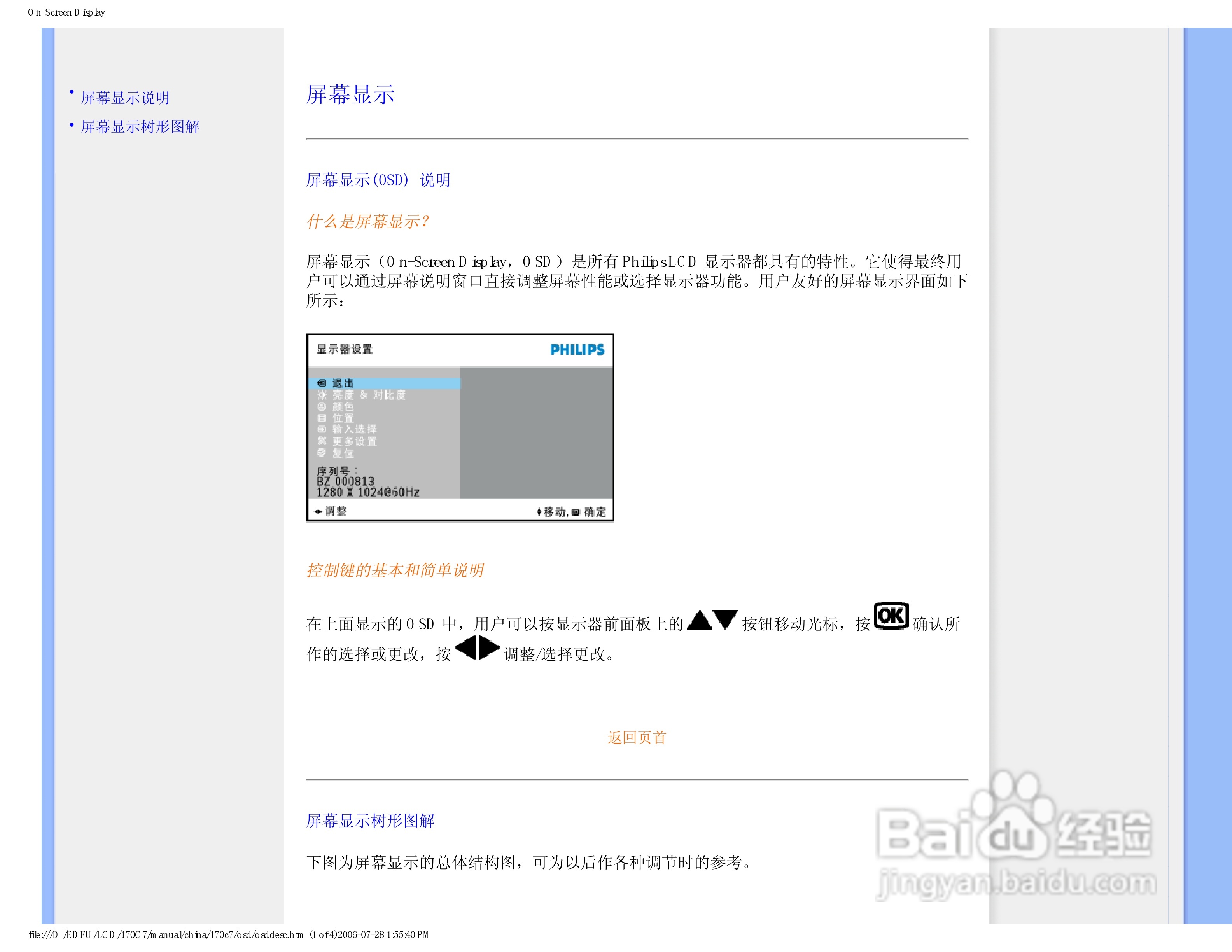Click the 什么是屏幕显示? subheading

point(368,221)
